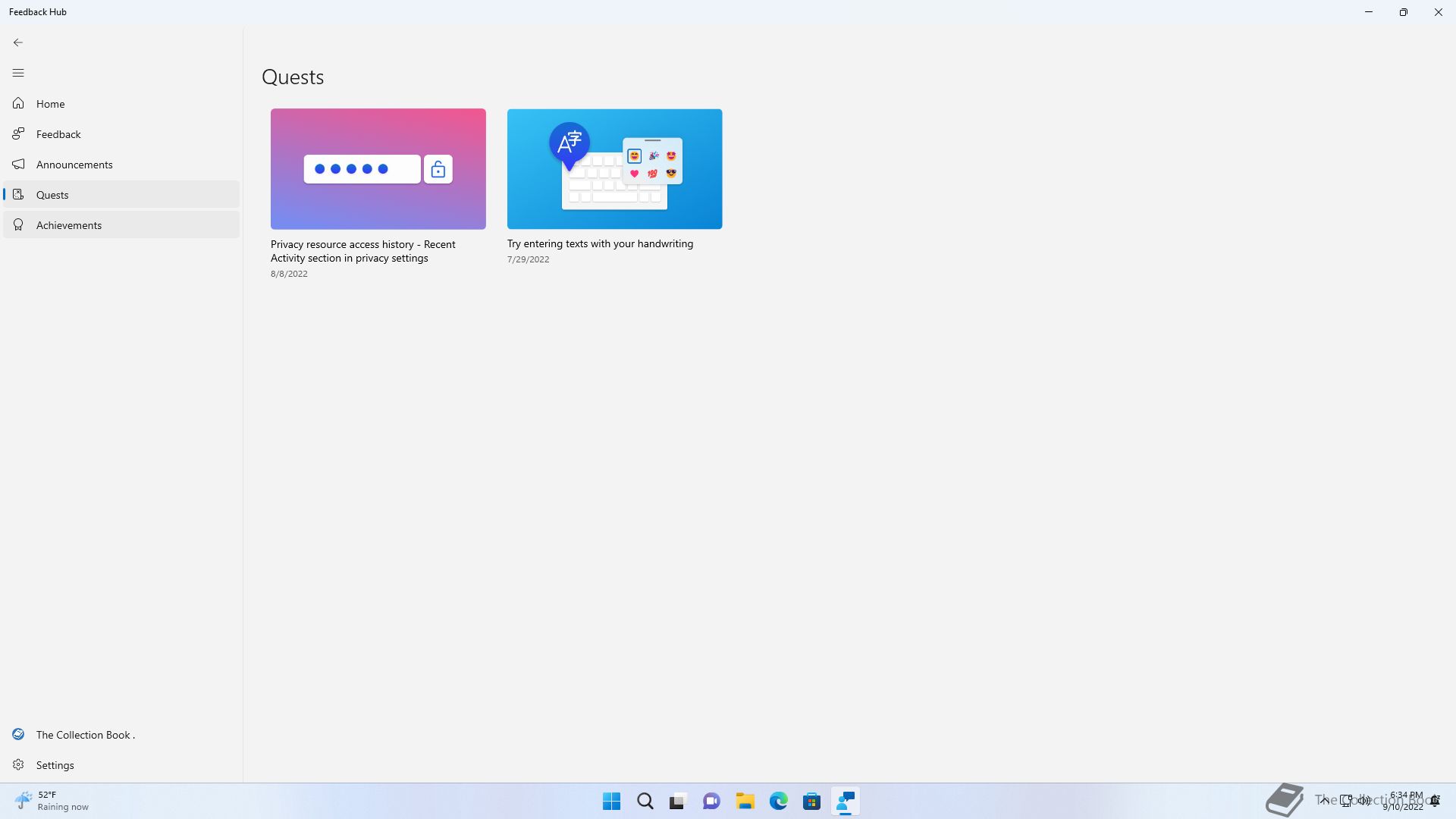1456x819 pixels.
Task: Click the Feedback person icon
Action: pos(18,133)
